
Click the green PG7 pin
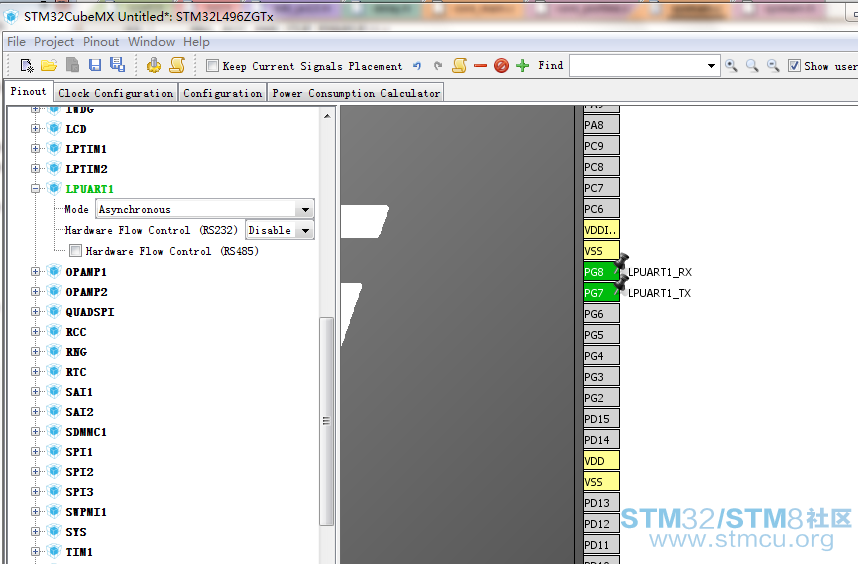(x=601, y=293)
